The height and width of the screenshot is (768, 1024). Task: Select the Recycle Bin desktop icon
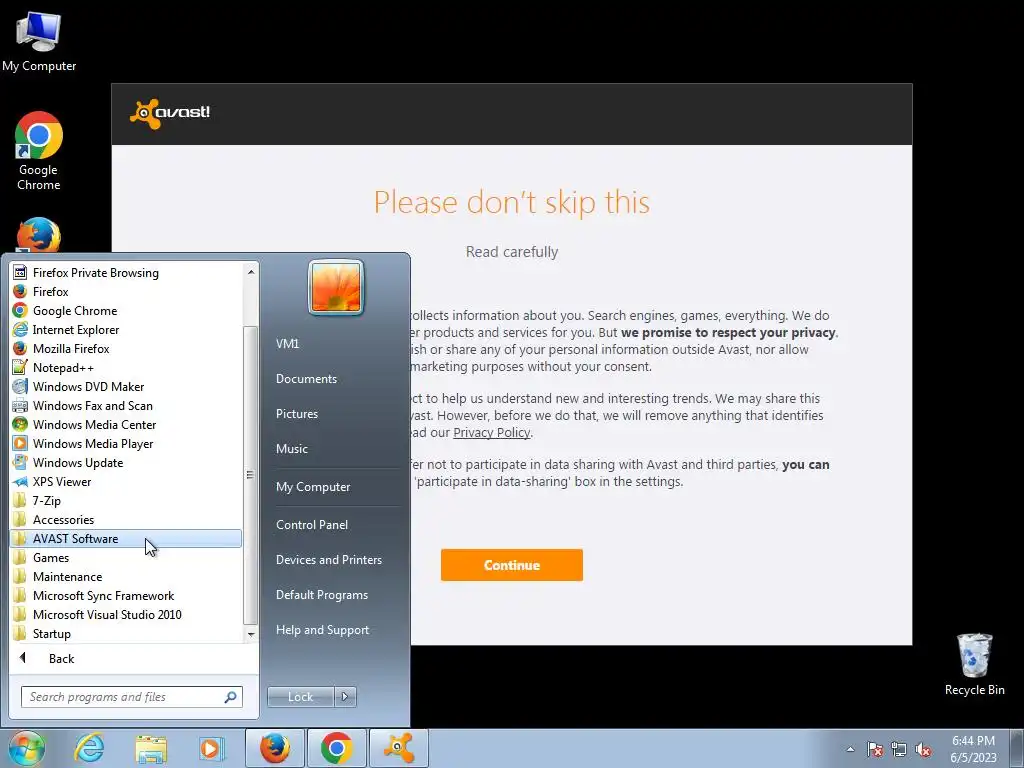coord(974,664)
